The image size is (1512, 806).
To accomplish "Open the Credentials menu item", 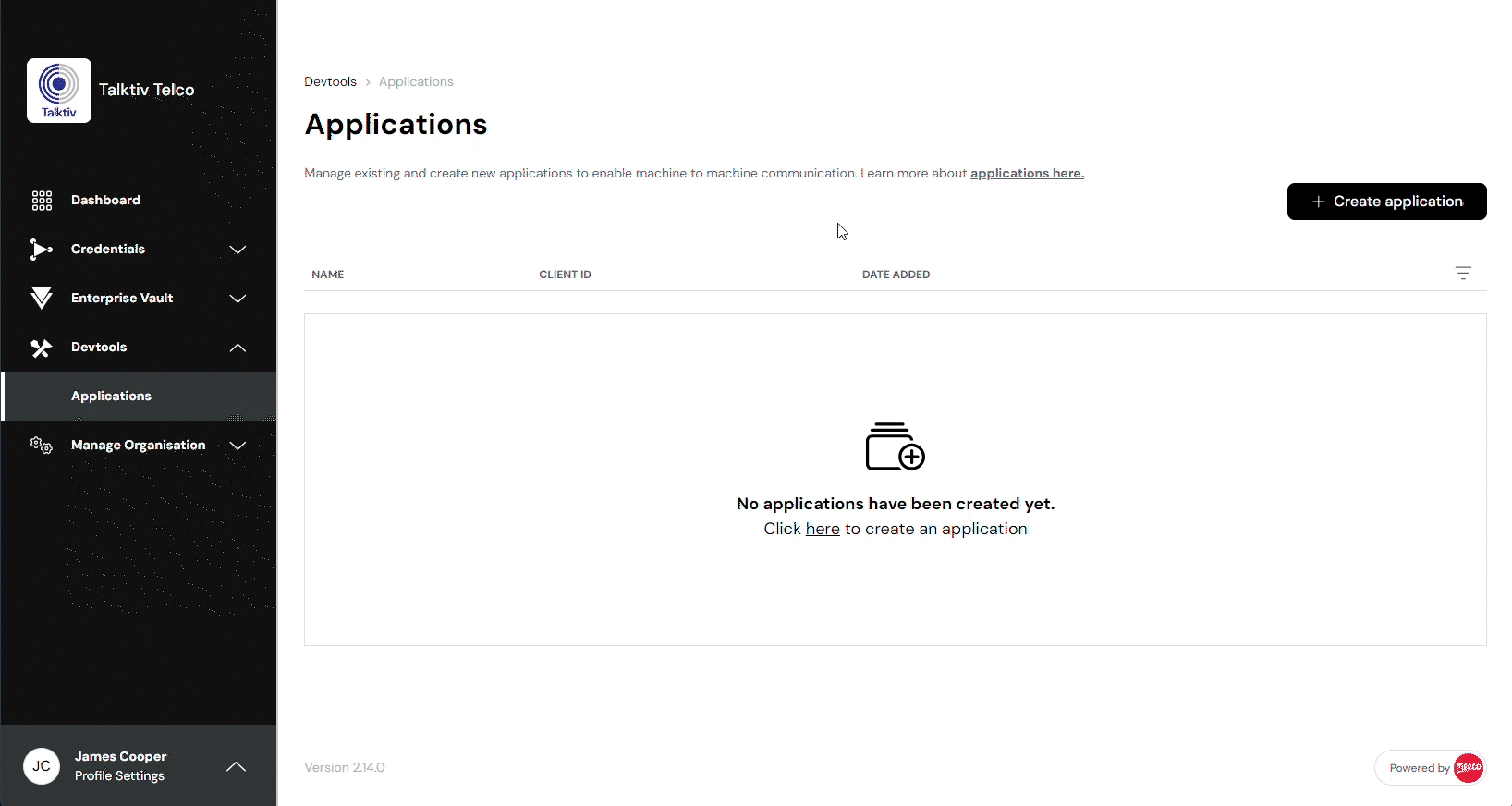I will 108,249.
